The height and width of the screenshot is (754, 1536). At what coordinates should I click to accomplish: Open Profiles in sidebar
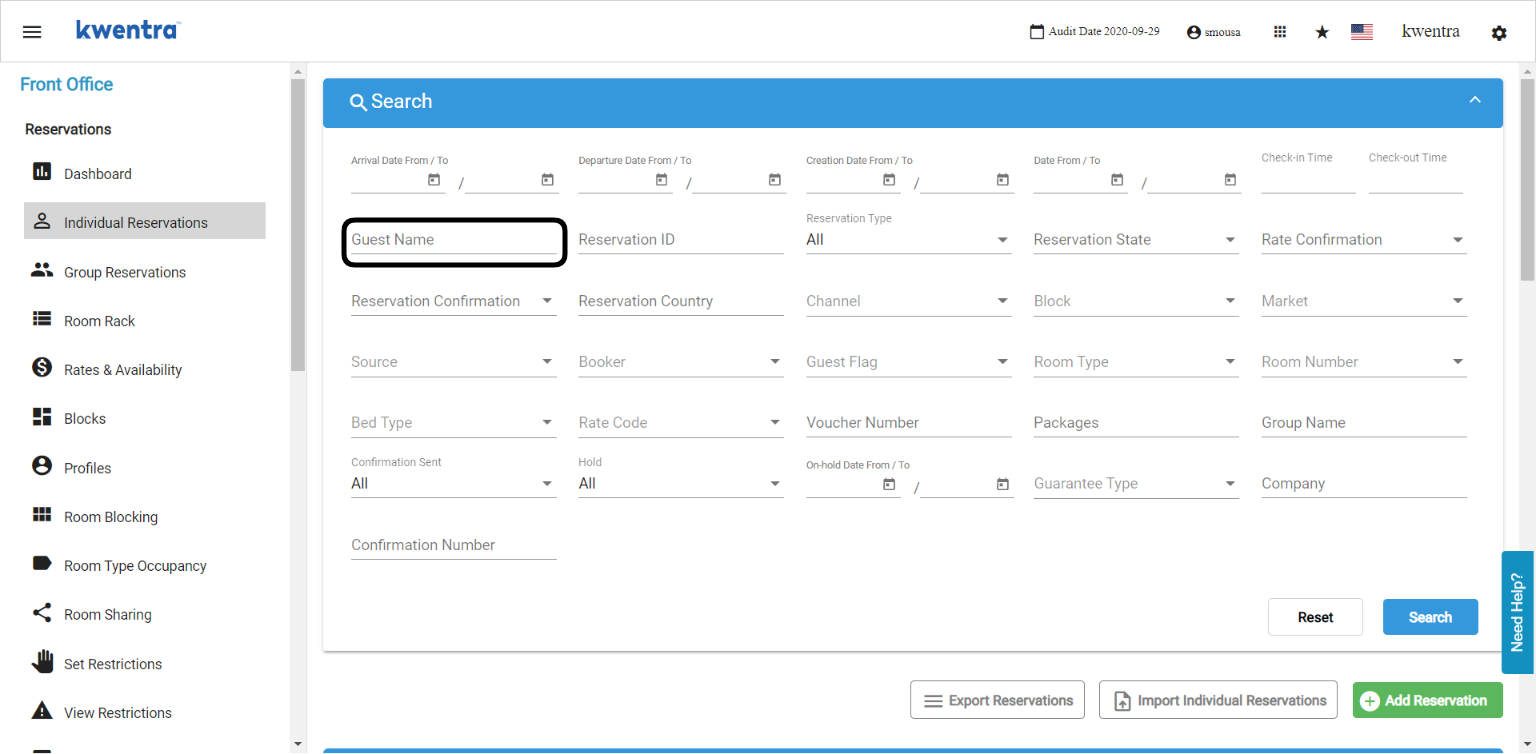pos(145,467)
